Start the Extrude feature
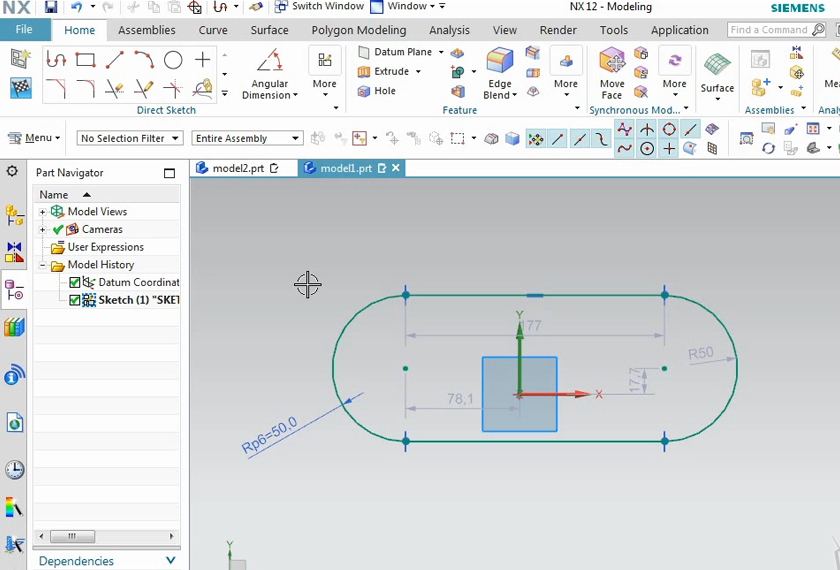840x570 pixels. (390, 71)
